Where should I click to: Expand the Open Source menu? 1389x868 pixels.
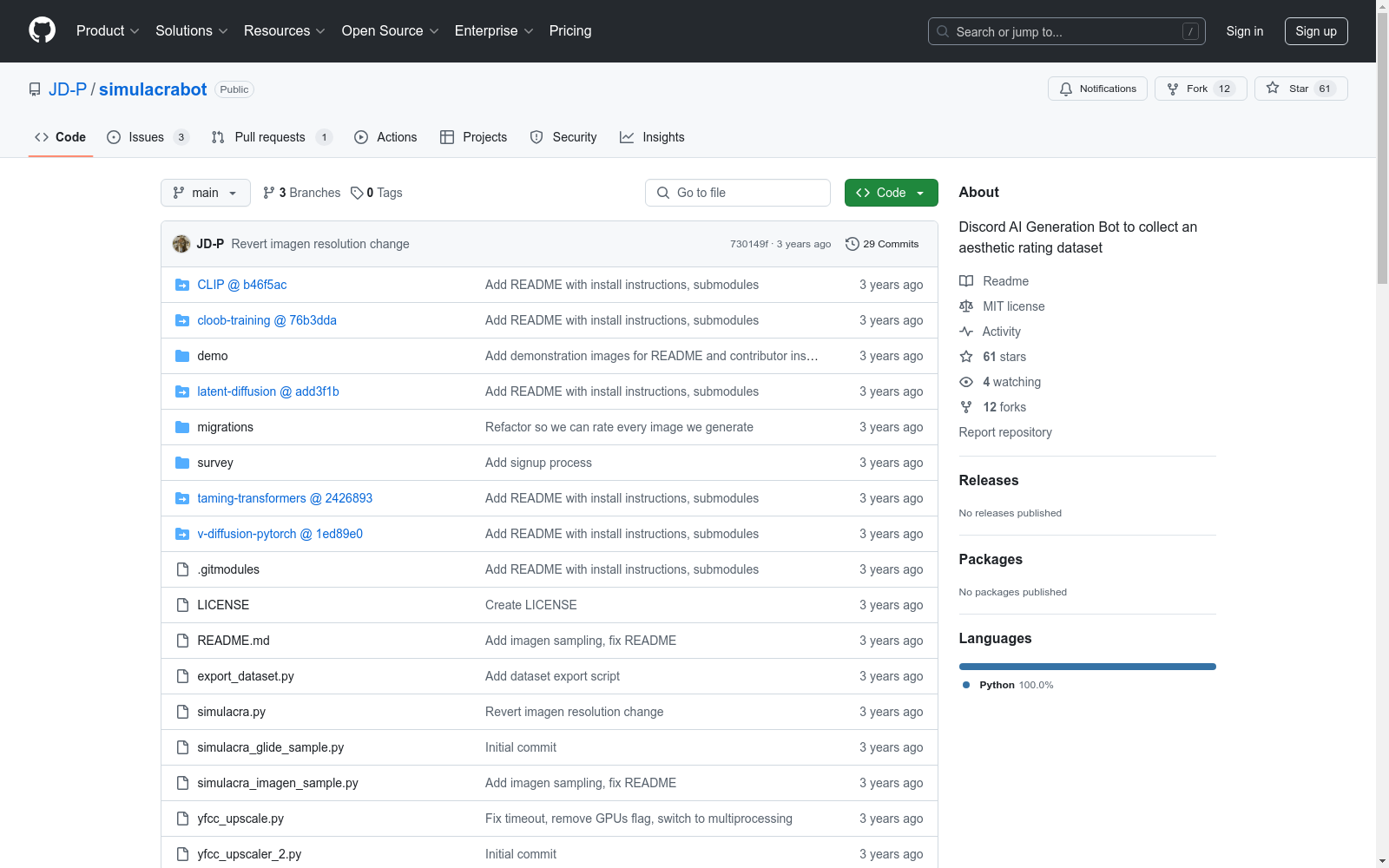(x=391, y=30)
